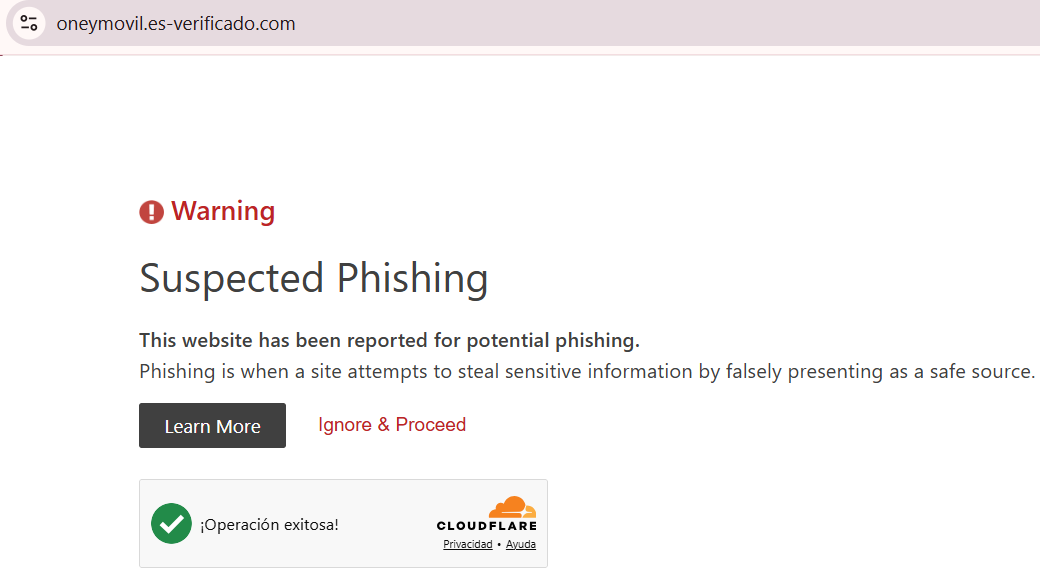This screenshot has height=587, width=1040.
Task: Click the paragraph explaining what phishing is
Action: pyautogui.click(x=586, y=371)
